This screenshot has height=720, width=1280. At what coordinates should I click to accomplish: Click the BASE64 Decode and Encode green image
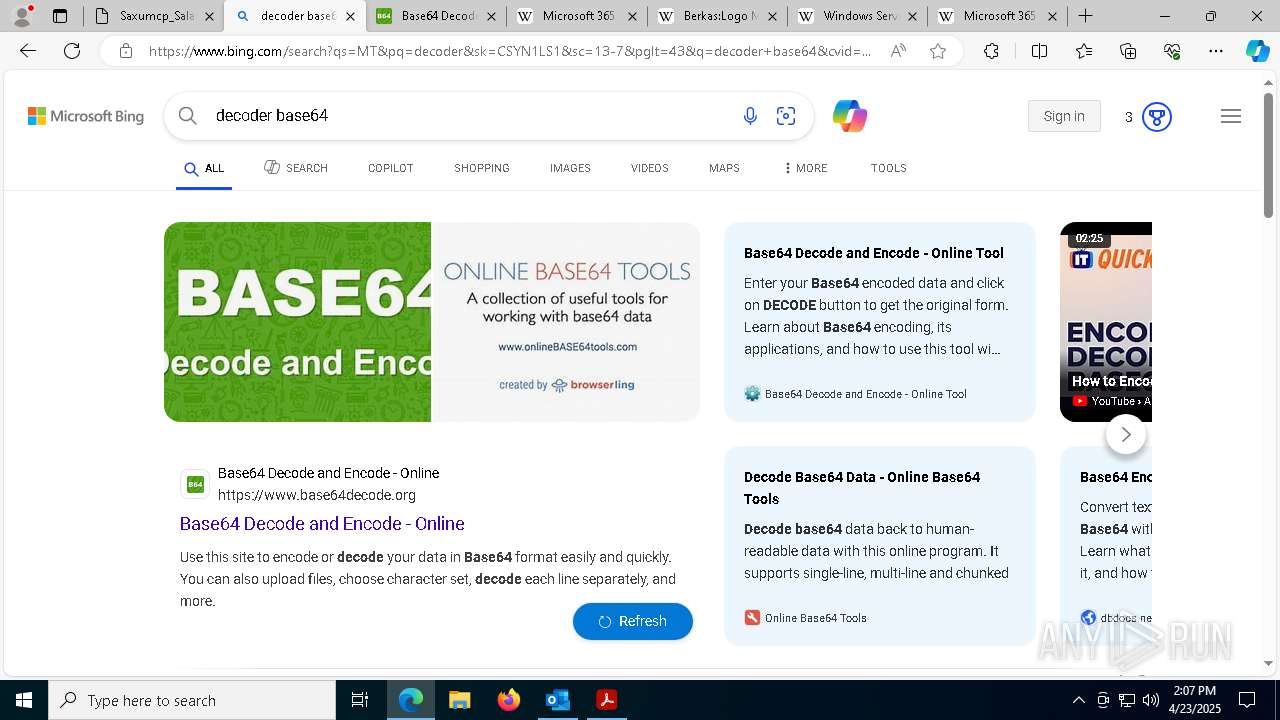tap(298, 322)
